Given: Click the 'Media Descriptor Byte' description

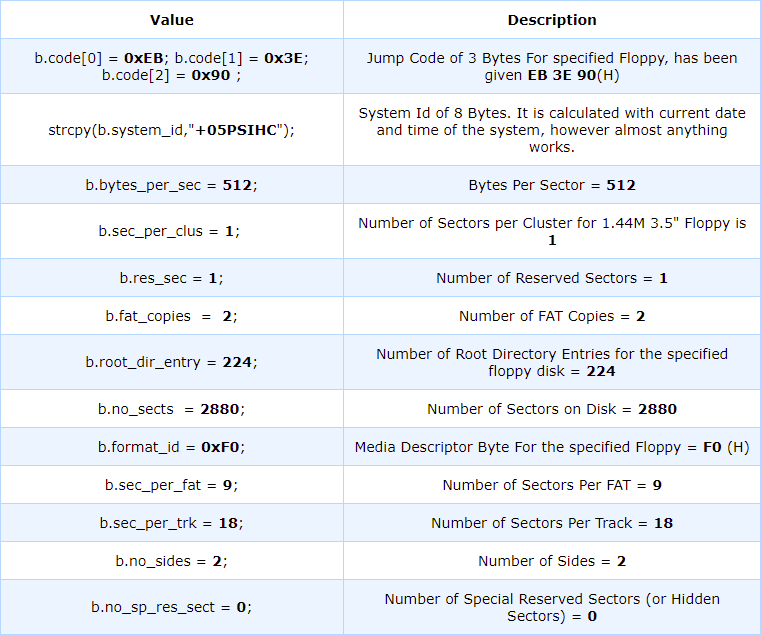Looking at the screenshot, I should click(552, 447).
